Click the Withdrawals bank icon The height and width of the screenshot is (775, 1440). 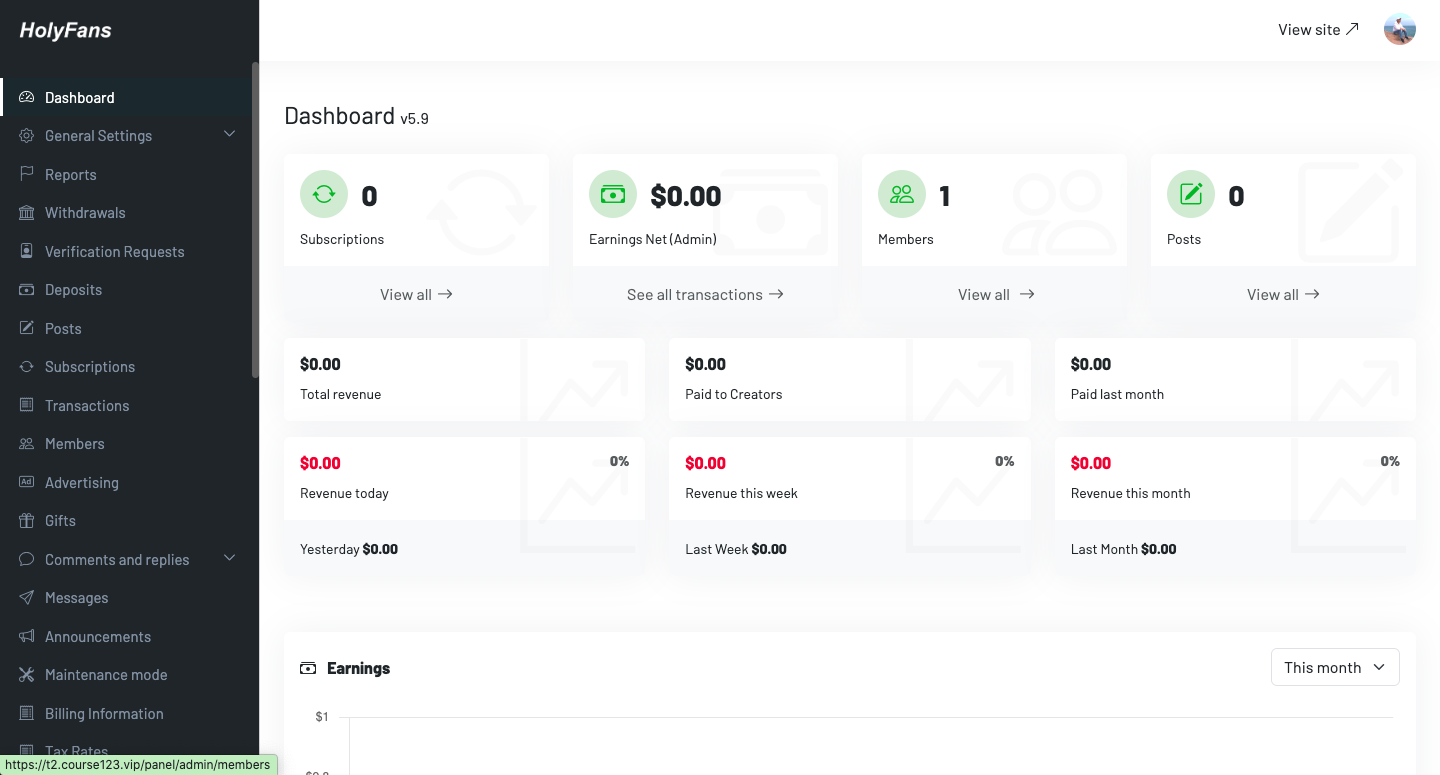coord(27,212)
